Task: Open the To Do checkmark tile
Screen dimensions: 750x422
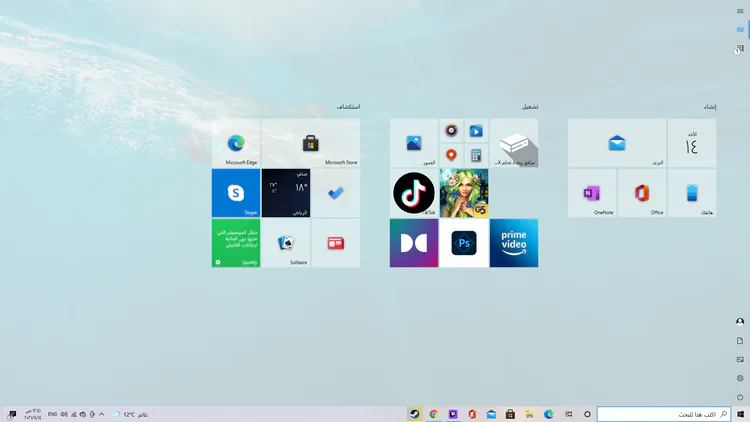Action: (336, 193)
